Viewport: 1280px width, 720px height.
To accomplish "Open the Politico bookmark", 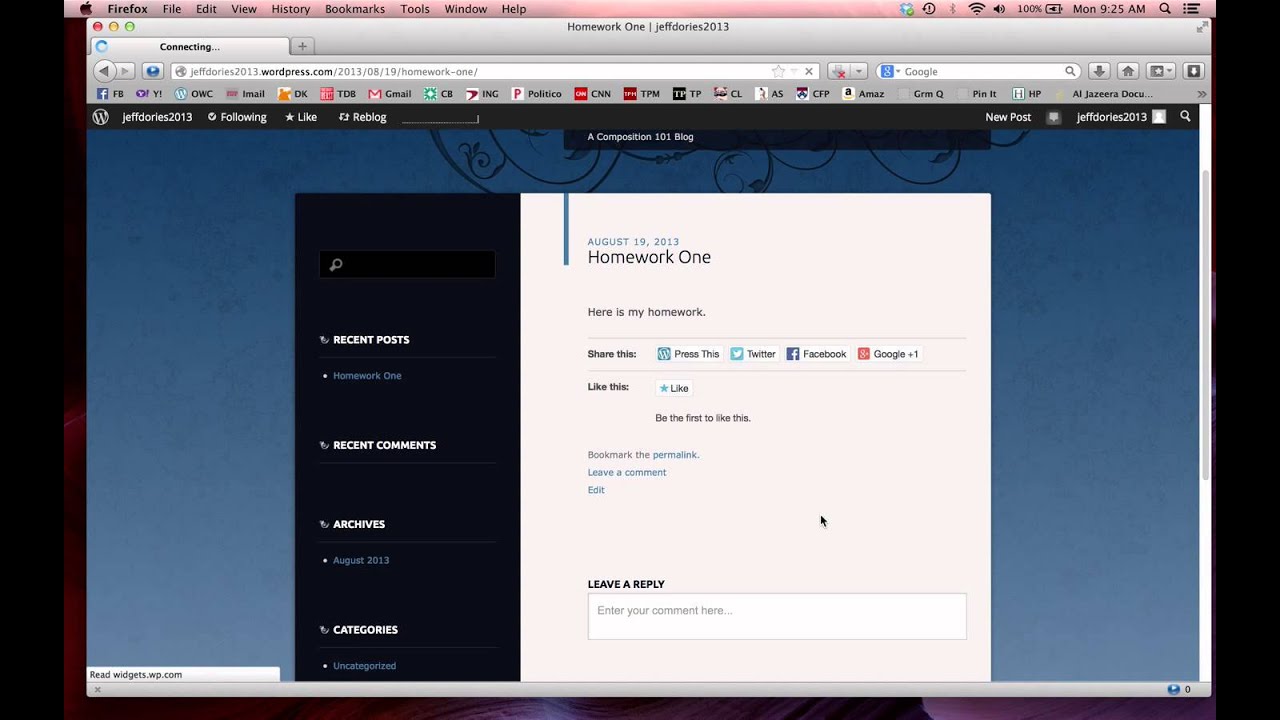I will click(x=537, y=94).
